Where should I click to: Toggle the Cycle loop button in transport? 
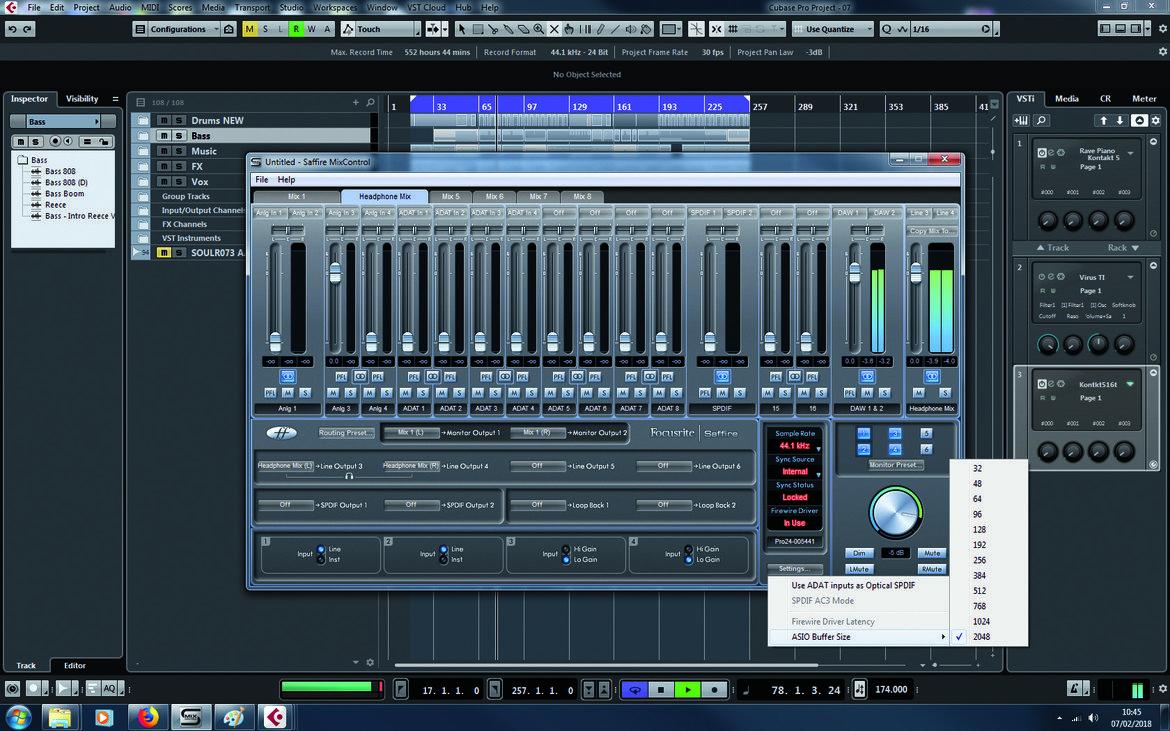pos(634,690)
